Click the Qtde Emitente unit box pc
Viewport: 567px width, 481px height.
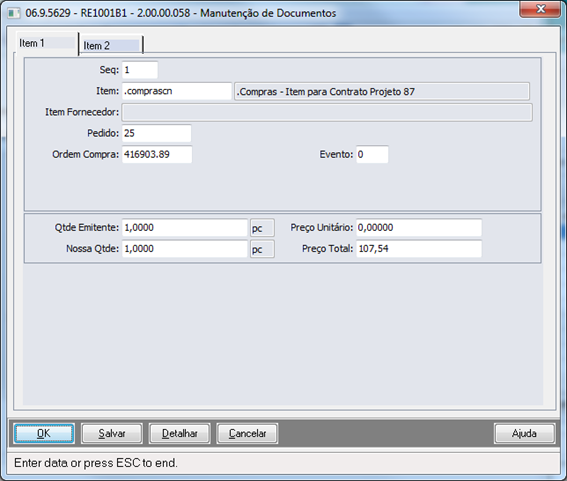point(262,228)
